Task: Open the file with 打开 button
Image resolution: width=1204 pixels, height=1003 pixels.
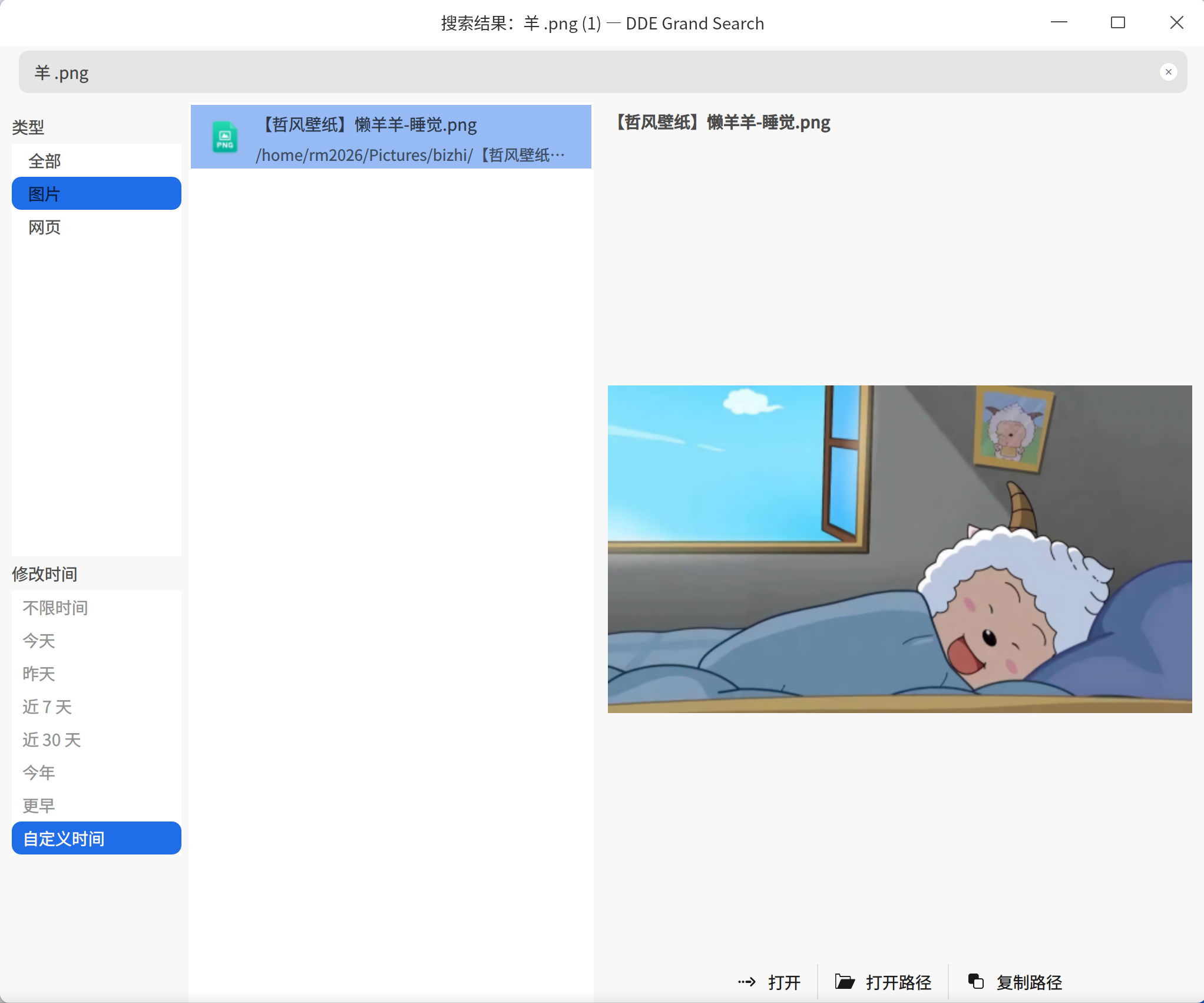Action: [769, 982]
